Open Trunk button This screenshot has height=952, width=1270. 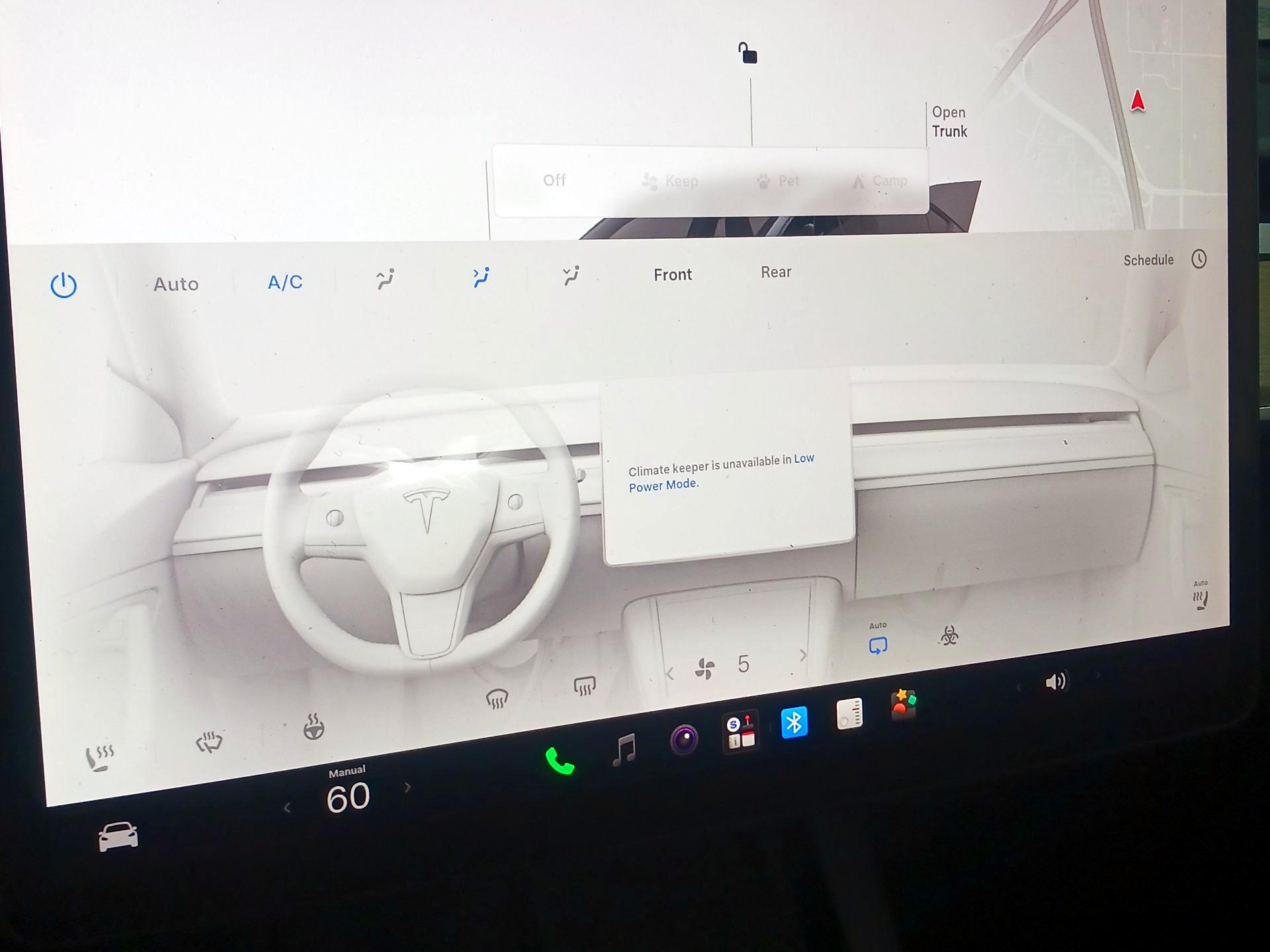(x=949, y=122)
